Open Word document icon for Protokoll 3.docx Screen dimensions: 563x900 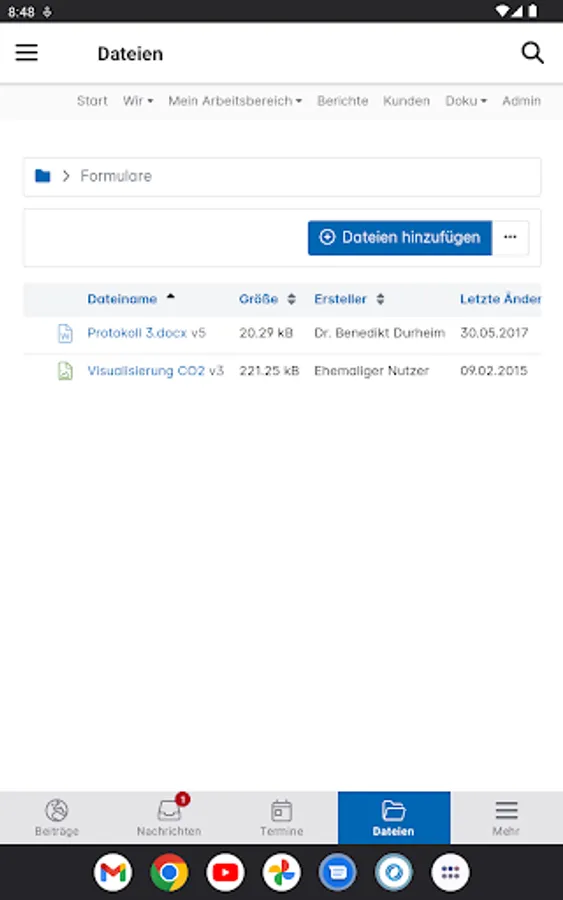coord(65,333)
